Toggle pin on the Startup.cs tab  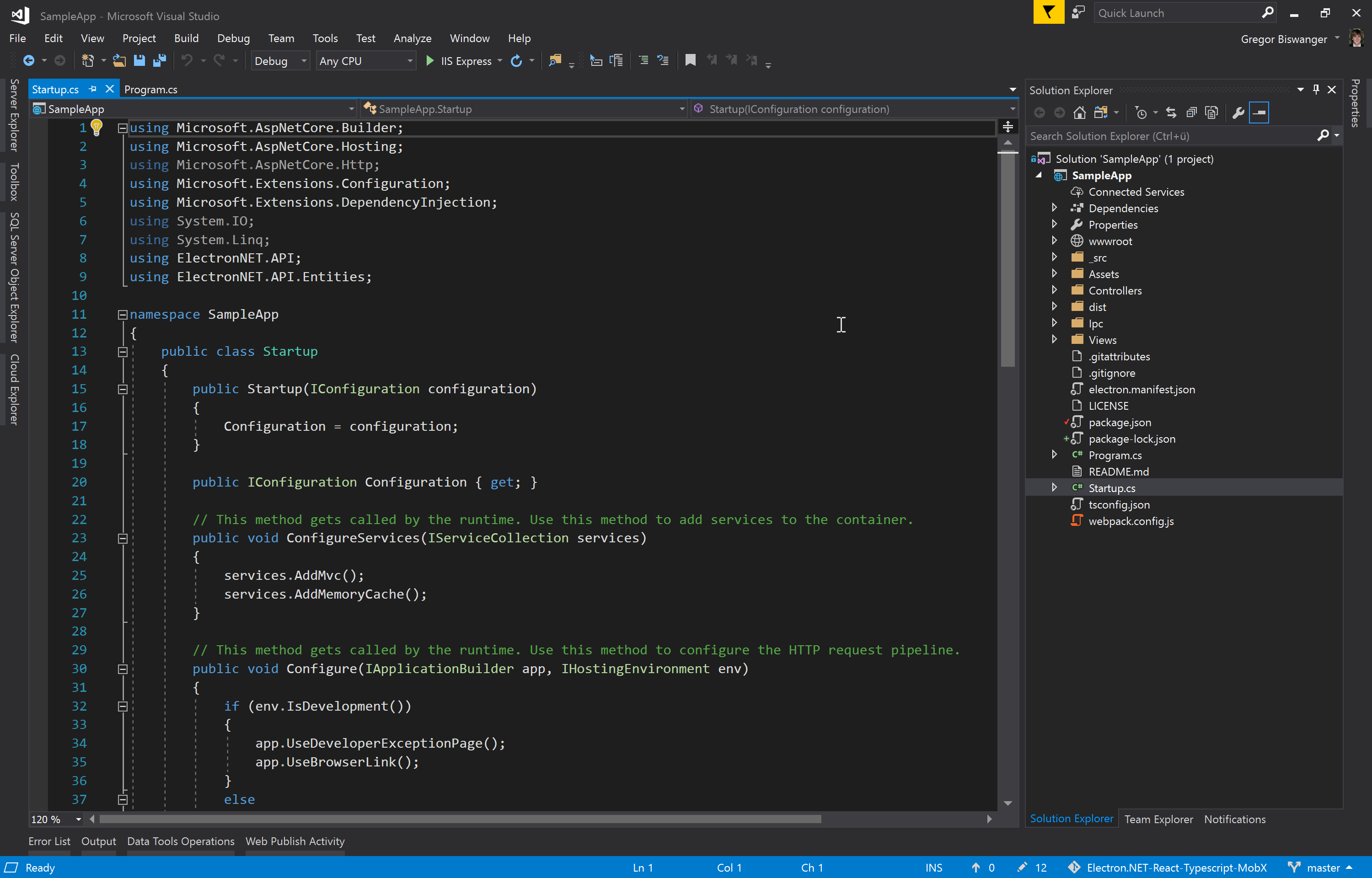coord(93,89)
